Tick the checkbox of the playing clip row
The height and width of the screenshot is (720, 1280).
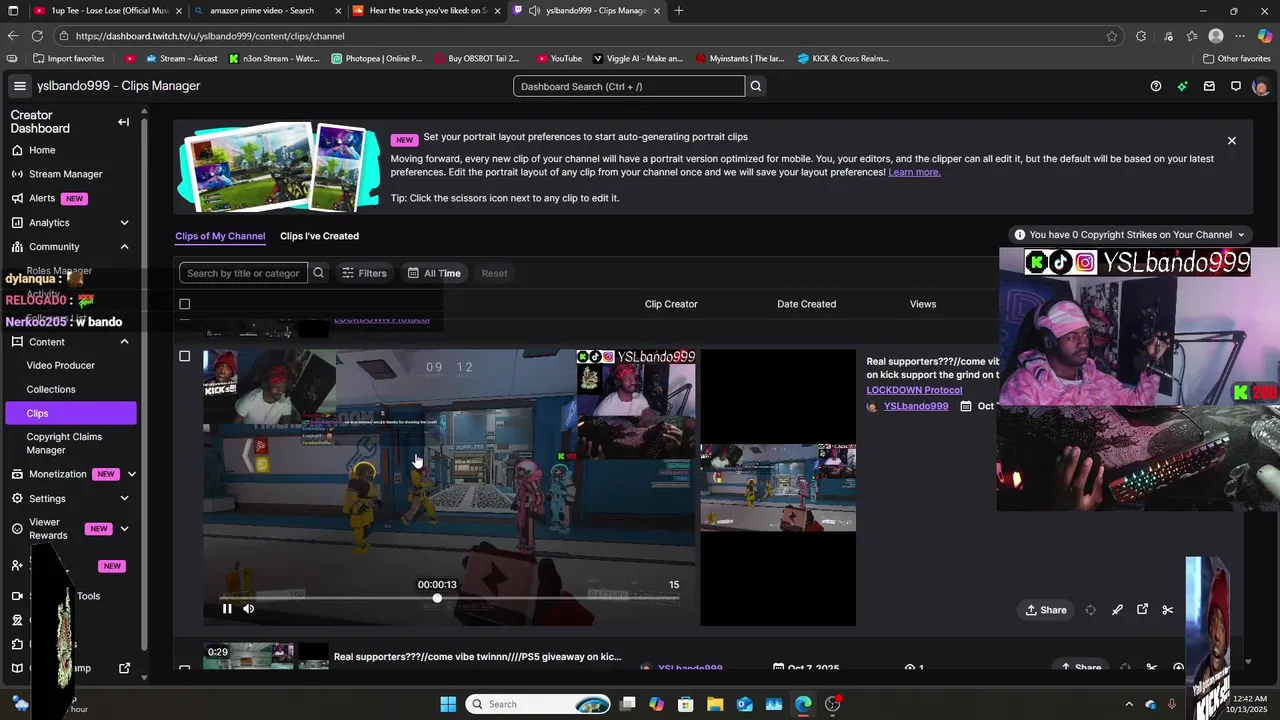coord(184,356)
